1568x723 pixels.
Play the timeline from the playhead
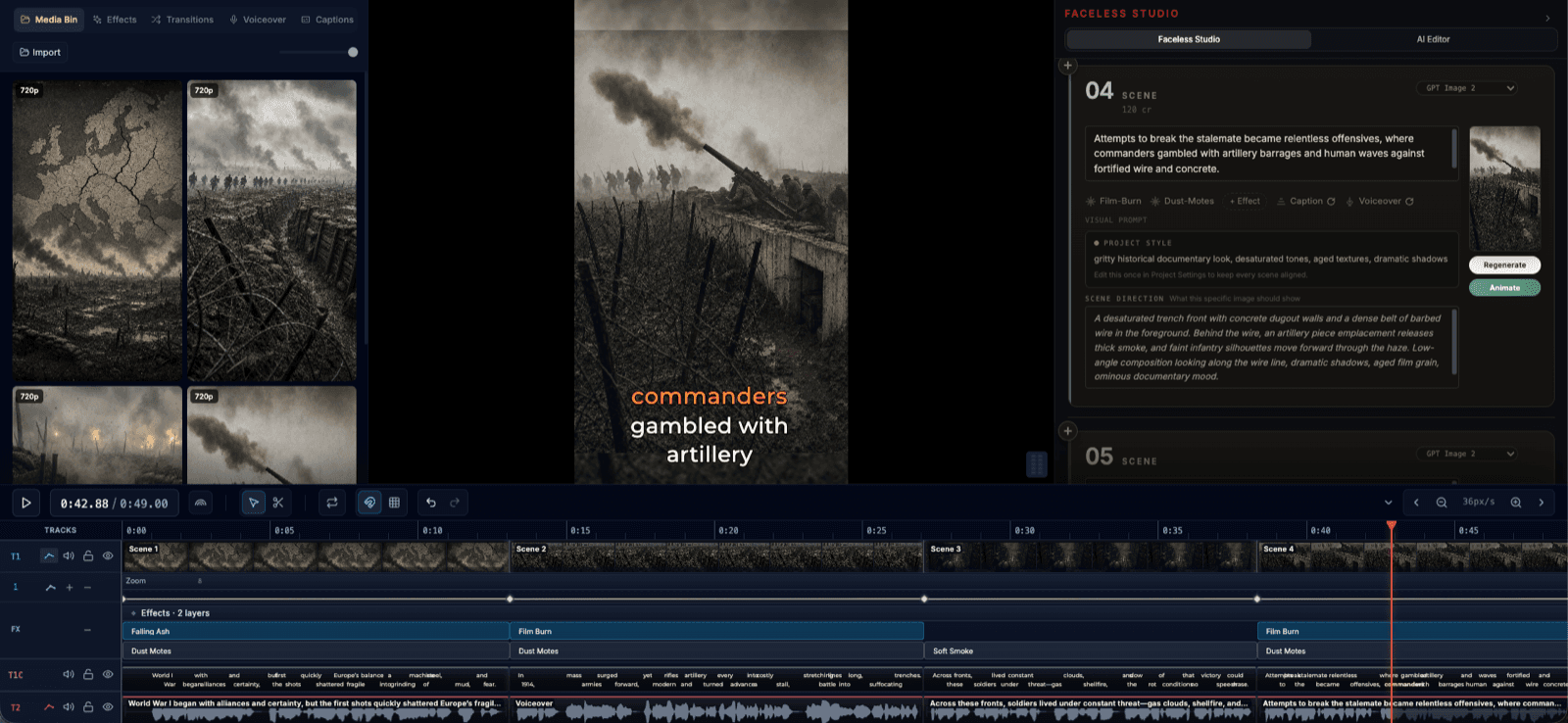[x=26, y=503]
